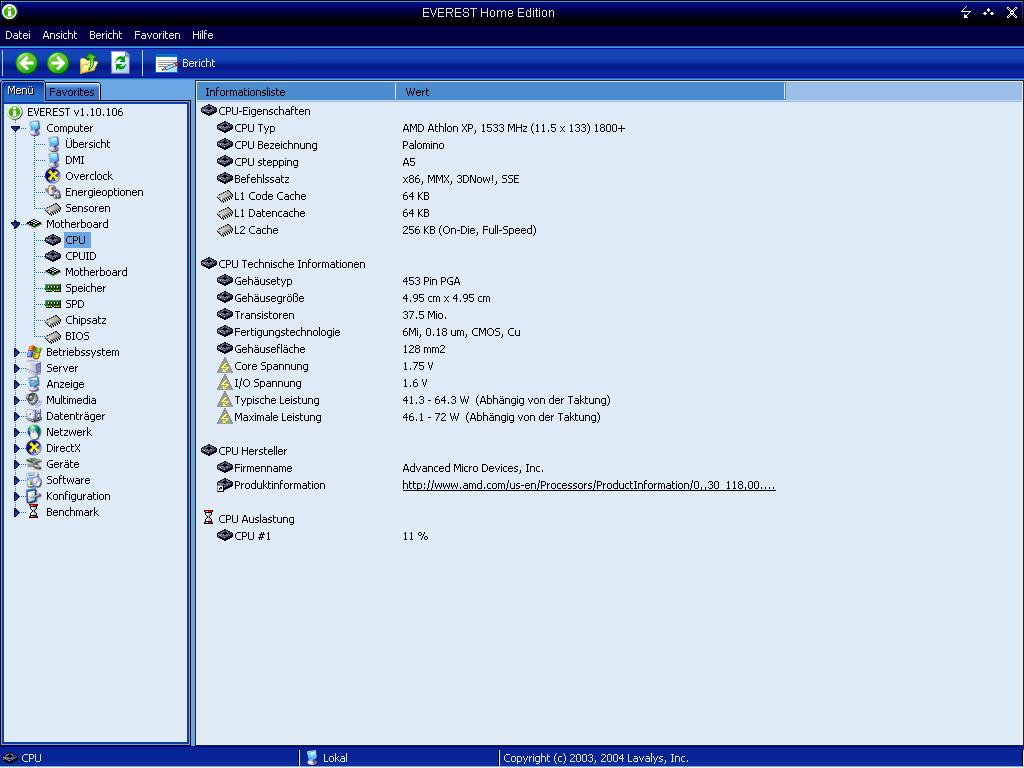Viewport: 1024px width, 768px height.
Task: Expand the Betriebssystem node arrow
Action: pos(17,353)
